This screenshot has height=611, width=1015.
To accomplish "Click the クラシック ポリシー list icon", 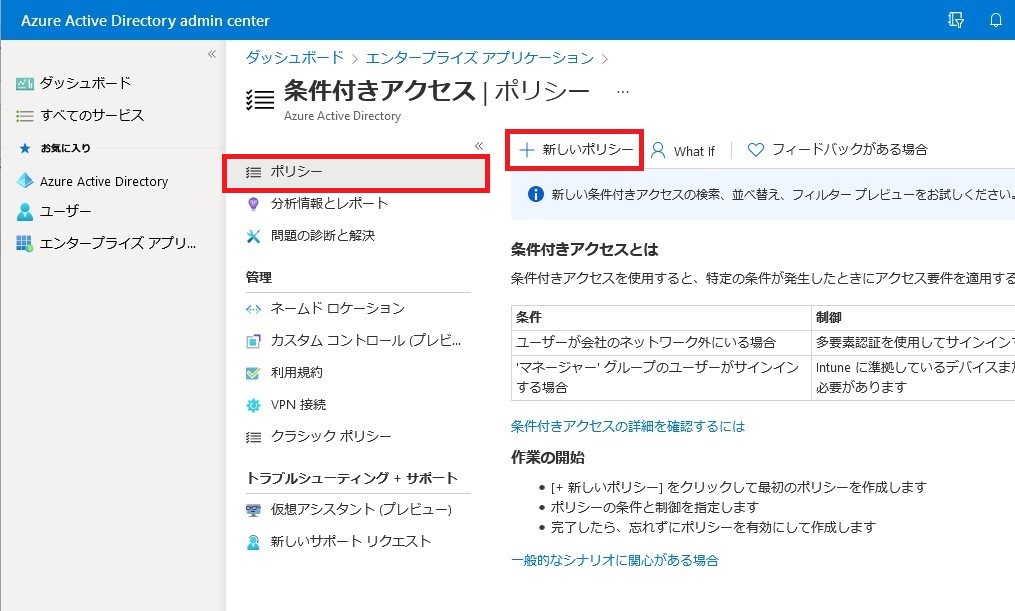I will pyautogui.click(x=253, y=438).
